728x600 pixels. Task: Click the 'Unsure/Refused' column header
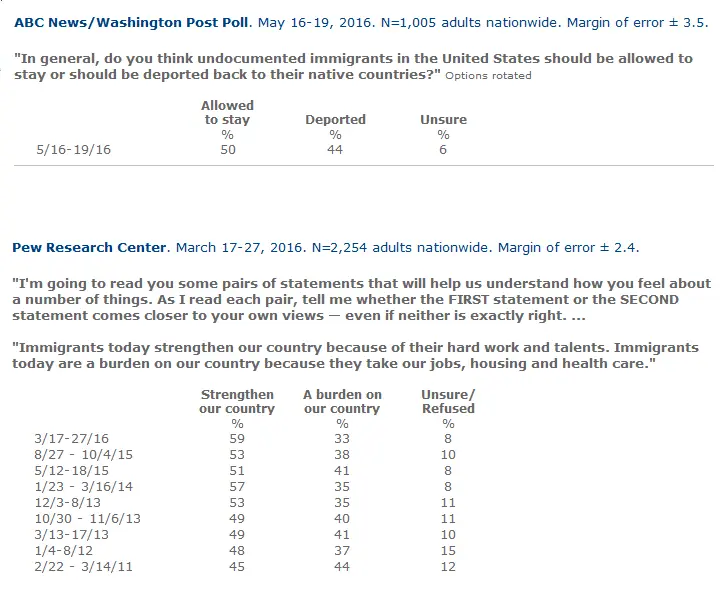[448, 401]
